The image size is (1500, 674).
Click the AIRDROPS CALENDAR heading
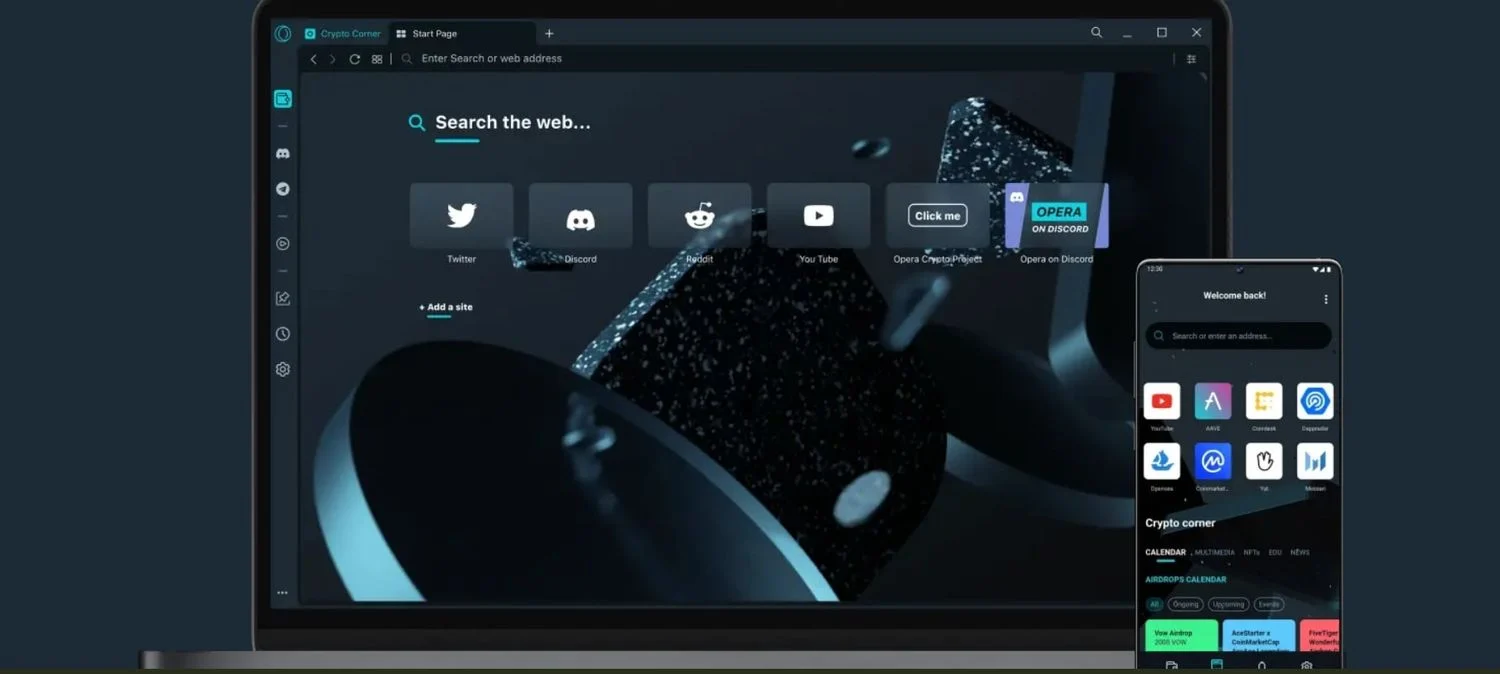(x=1186, y=579)
